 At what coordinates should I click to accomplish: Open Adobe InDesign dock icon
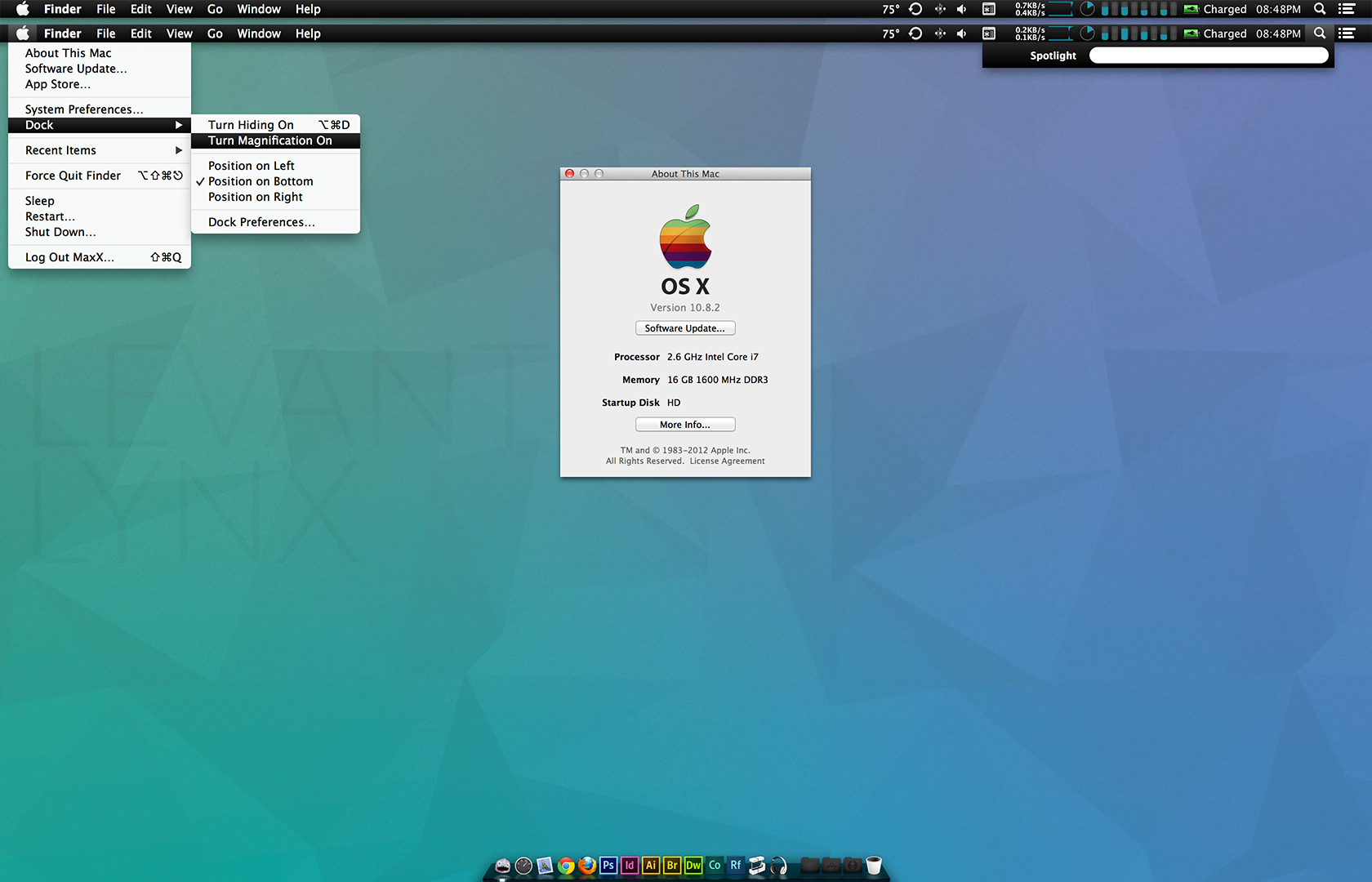point(630,866)
